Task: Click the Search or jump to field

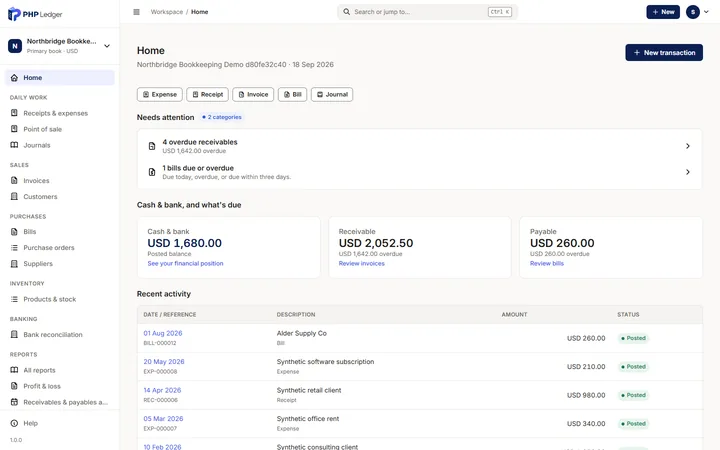Action: (428, 12)
